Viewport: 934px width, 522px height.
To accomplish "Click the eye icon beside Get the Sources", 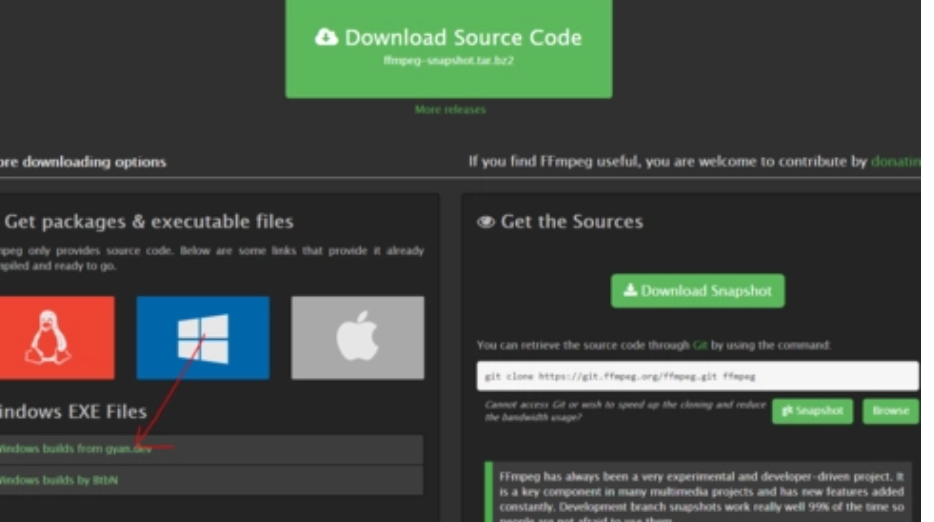I will 485,222.
